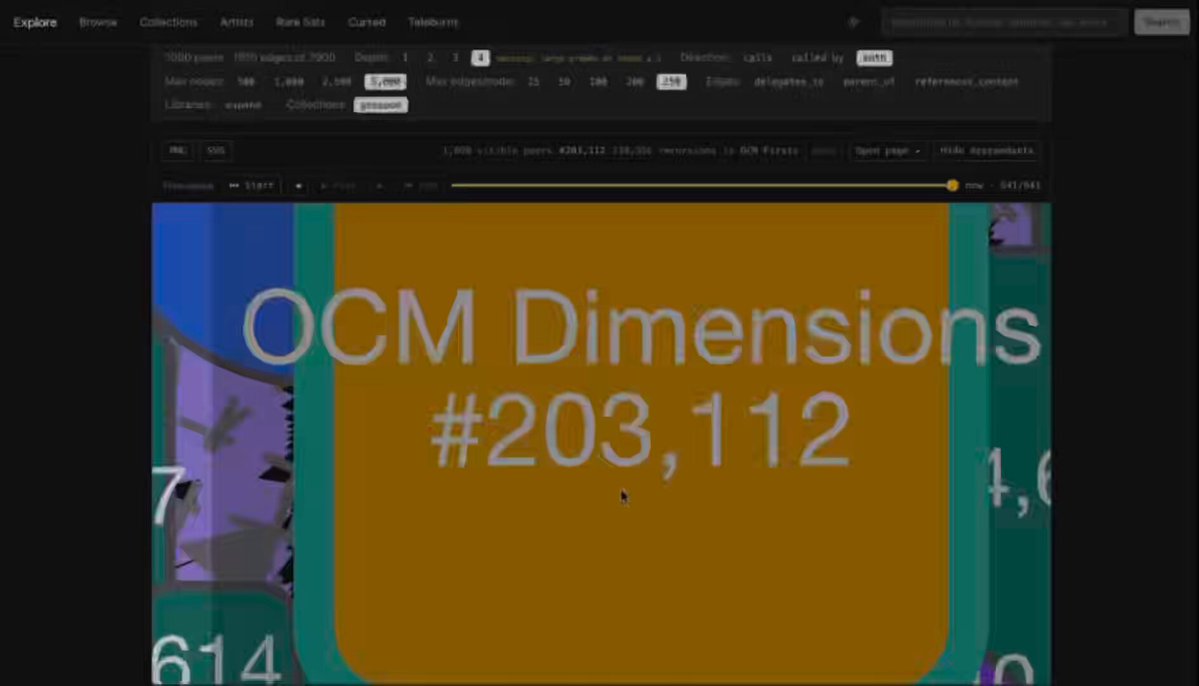Open Collections in the top navigation

[x=168, y=22]
